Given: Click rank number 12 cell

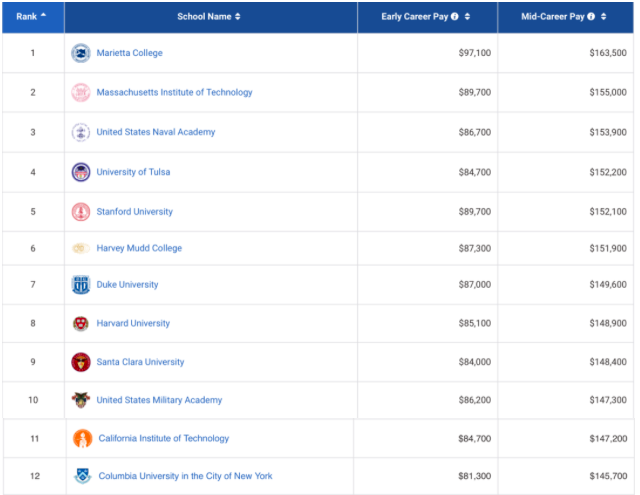Looking at the screenshot, I should point(35,476).
